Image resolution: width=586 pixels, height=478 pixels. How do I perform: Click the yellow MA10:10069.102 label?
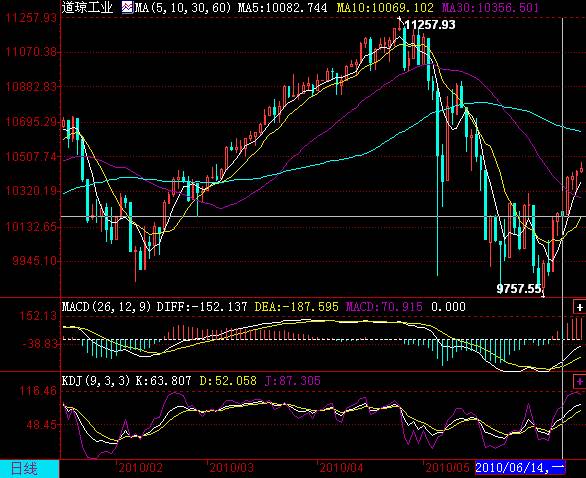(x=385, y=7)
